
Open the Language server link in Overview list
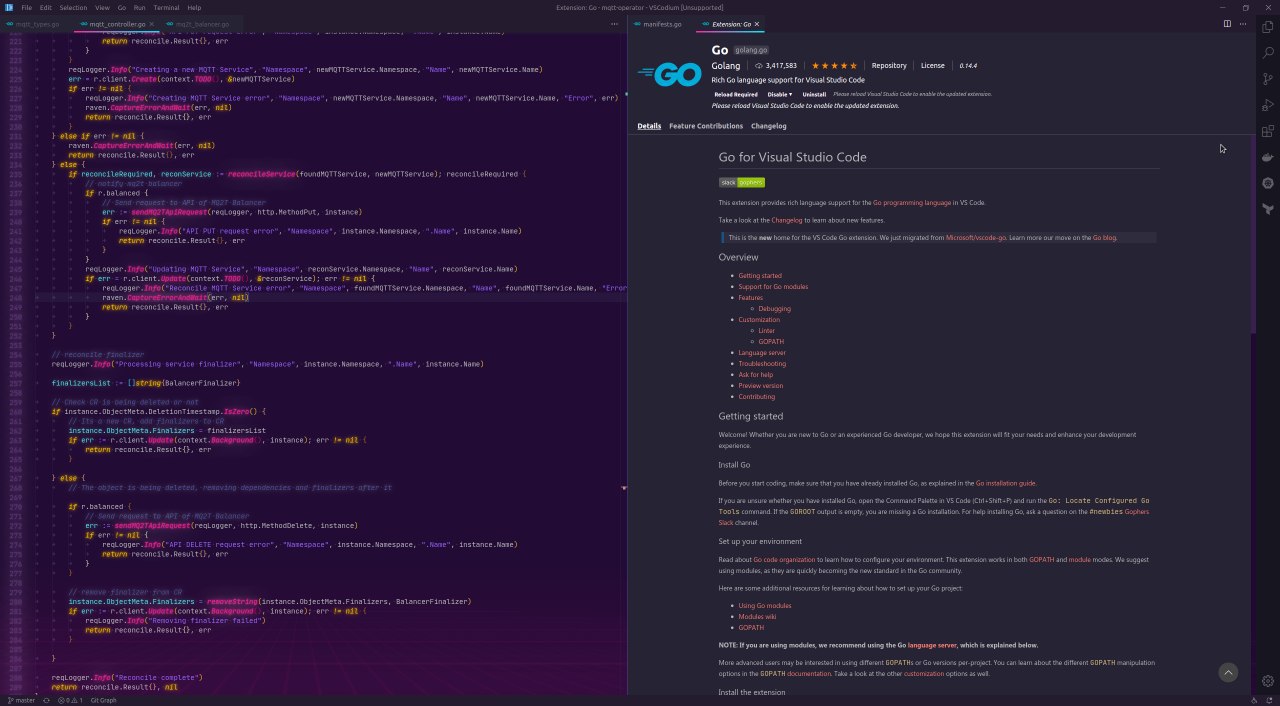click(x=762, y=353)
